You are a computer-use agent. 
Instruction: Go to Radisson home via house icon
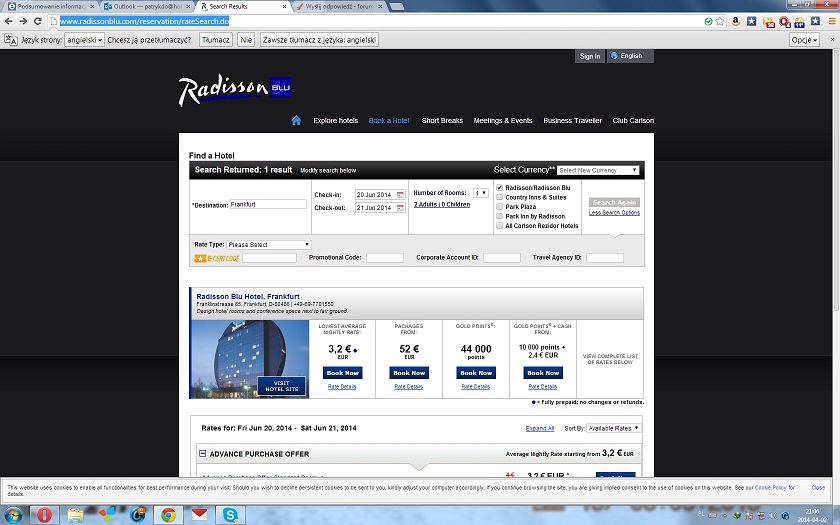click(x=296, y=120)
